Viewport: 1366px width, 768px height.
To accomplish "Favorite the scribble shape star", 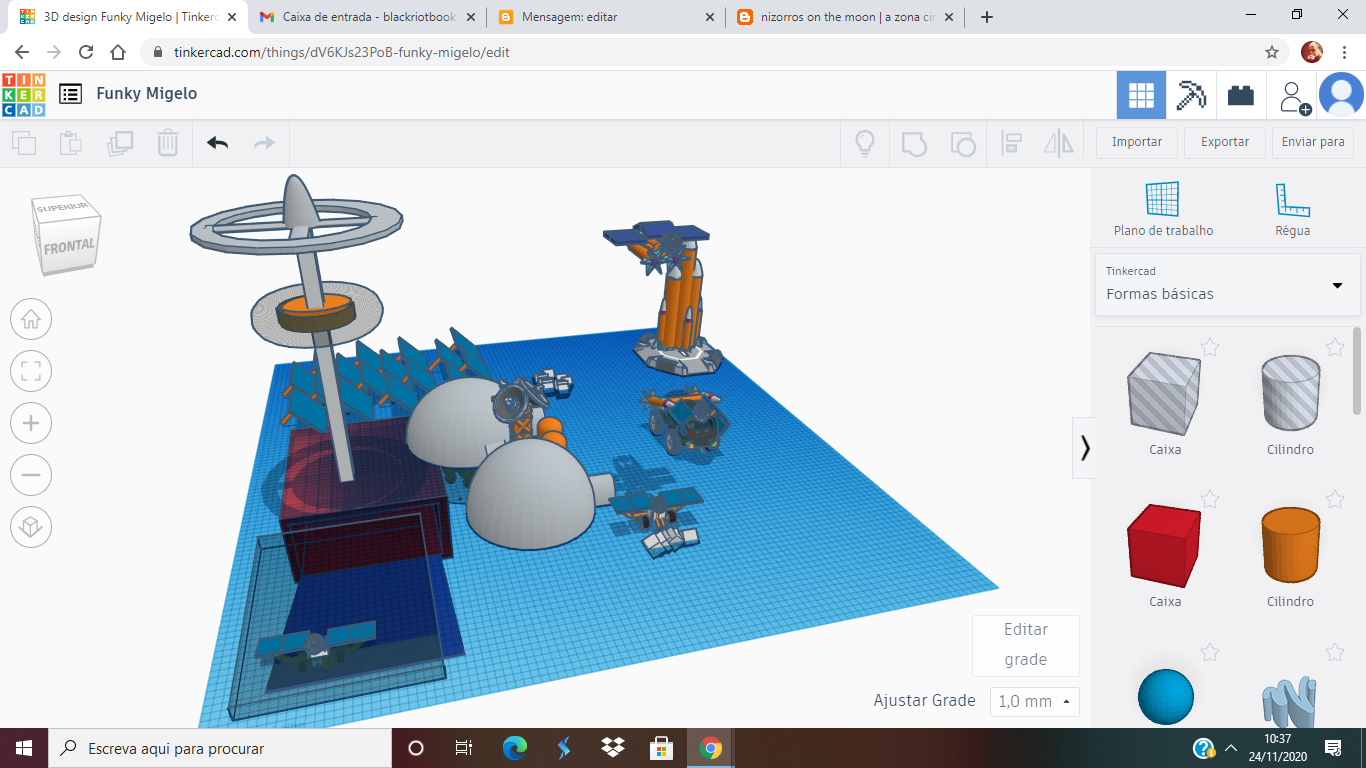I will (1335, 653).
